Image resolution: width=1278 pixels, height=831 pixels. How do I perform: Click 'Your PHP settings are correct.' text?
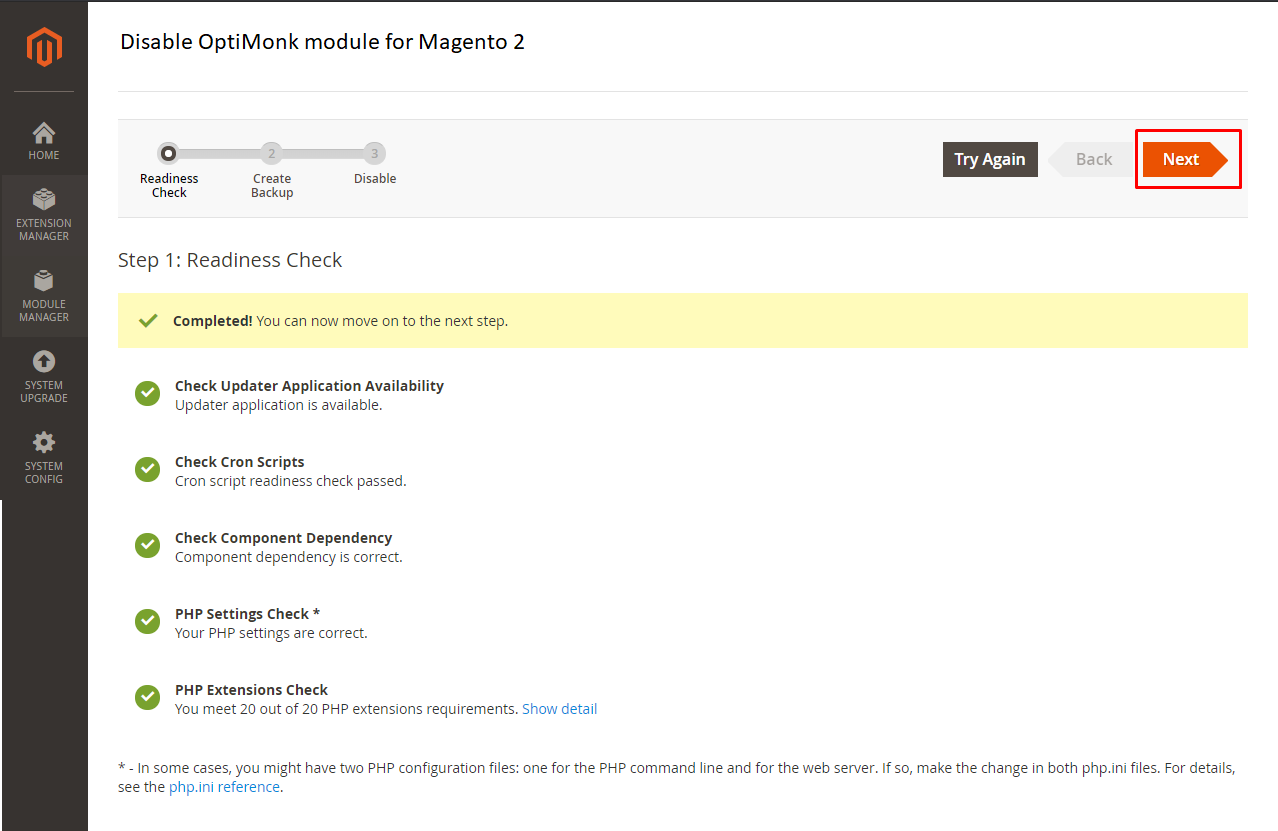coord(271,633)
